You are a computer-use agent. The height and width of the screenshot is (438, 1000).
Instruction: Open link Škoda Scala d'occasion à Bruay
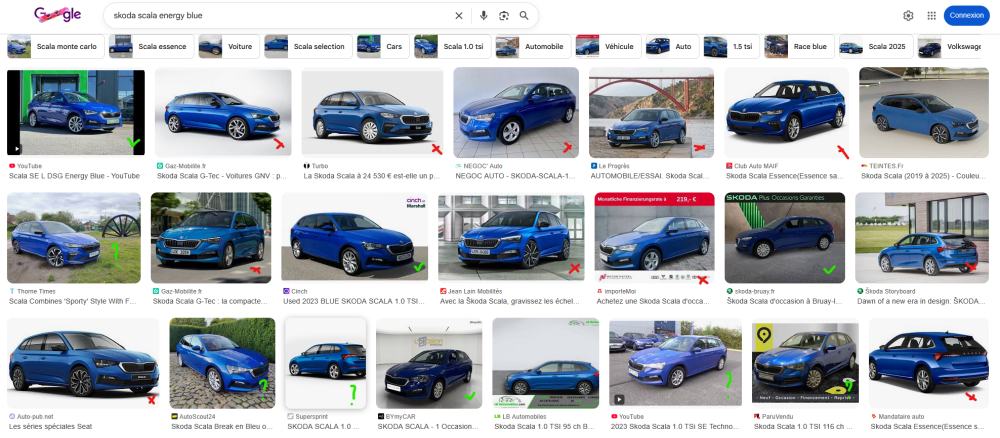click(x=784, y=302)
